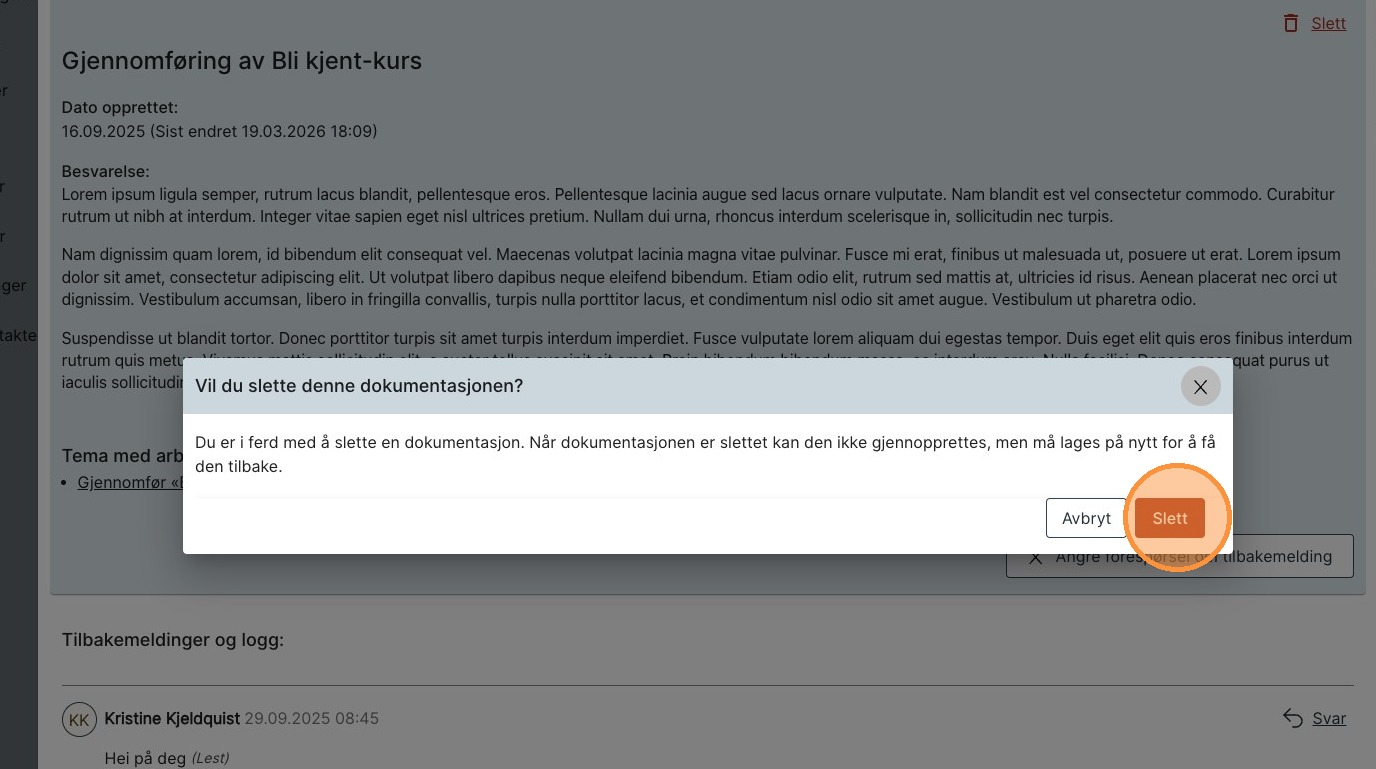The image size is (1376, 769).
Task: Click the trash can icon beside Slett
Action: (x=1291, y=23)
